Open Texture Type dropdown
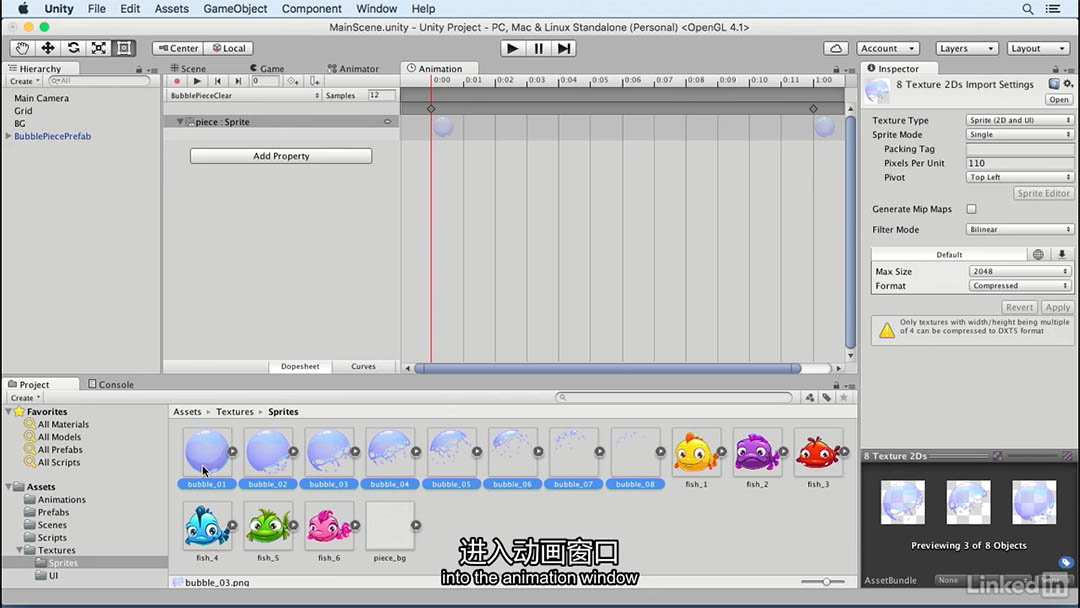The height and width of the screenshot is (608, 1080). coord(1019,120)
